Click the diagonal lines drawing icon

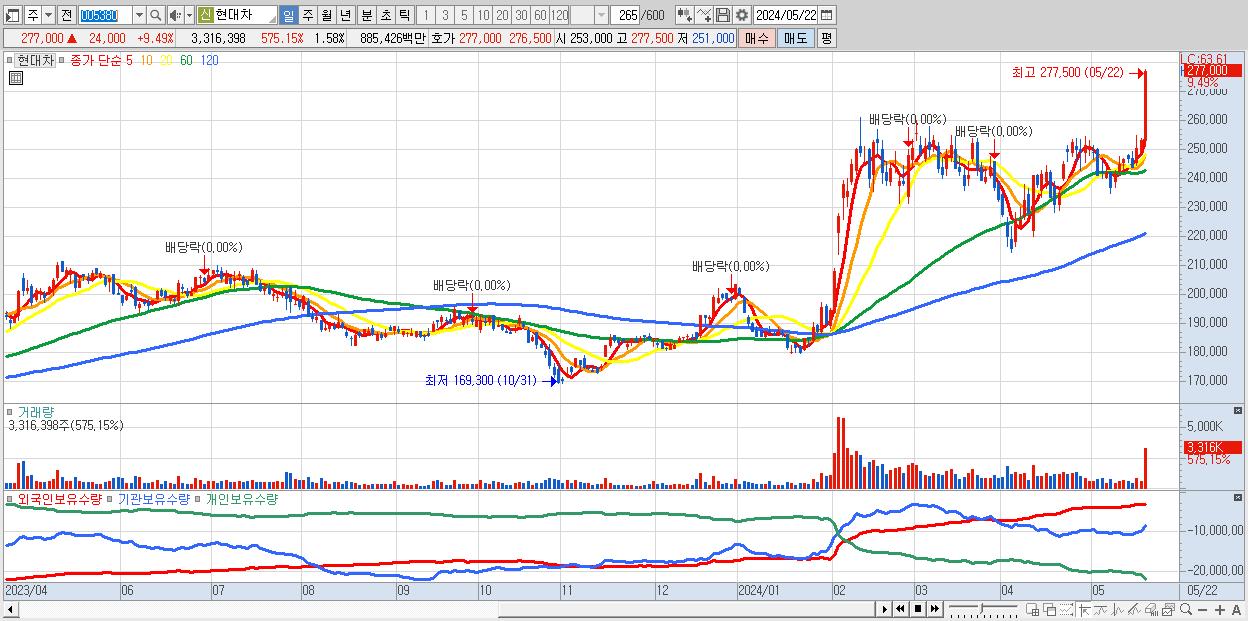1135,609
